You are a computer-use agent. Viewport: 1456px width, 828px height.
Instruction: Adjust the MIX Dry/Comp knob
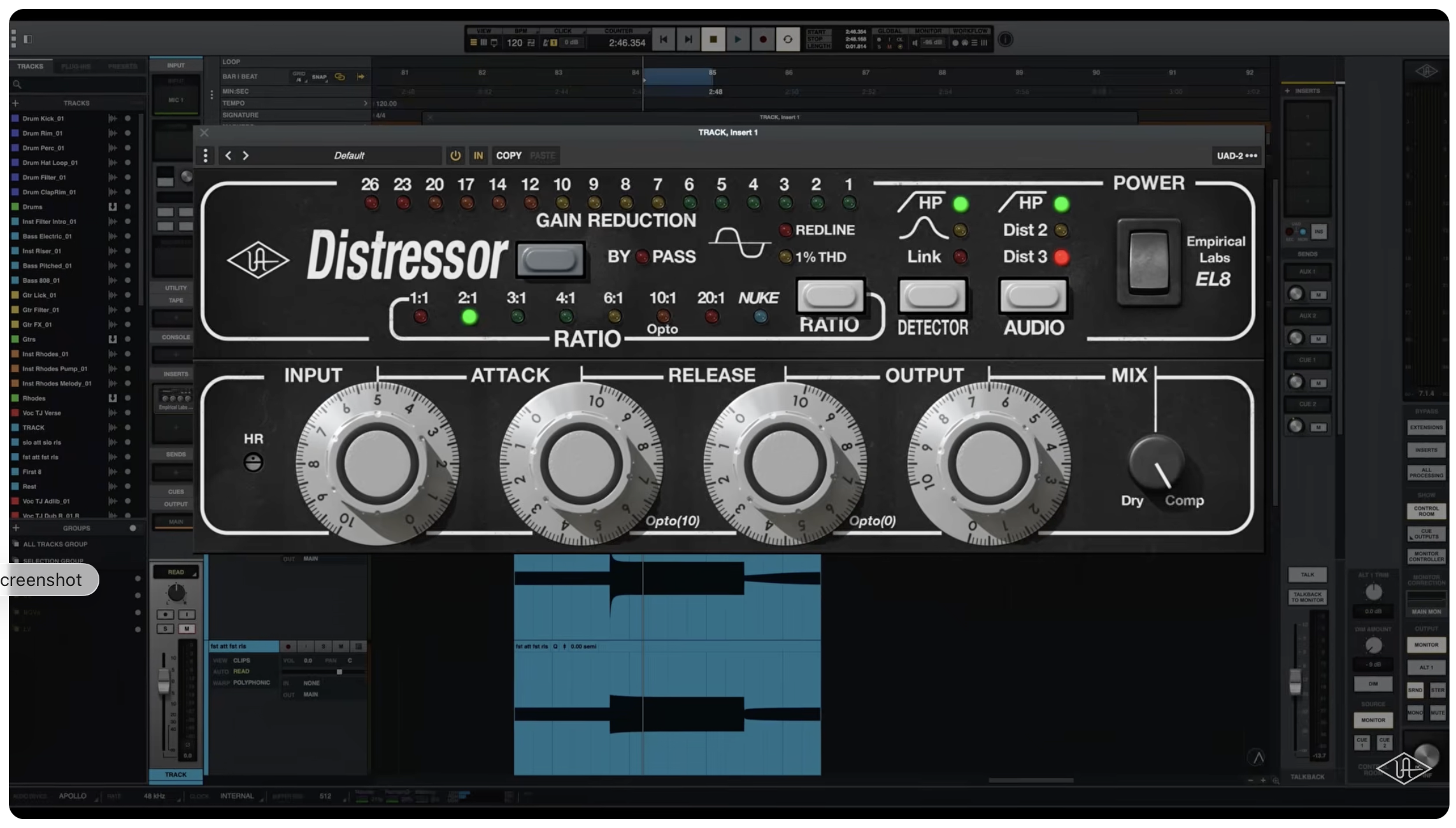coord(1157,464)
